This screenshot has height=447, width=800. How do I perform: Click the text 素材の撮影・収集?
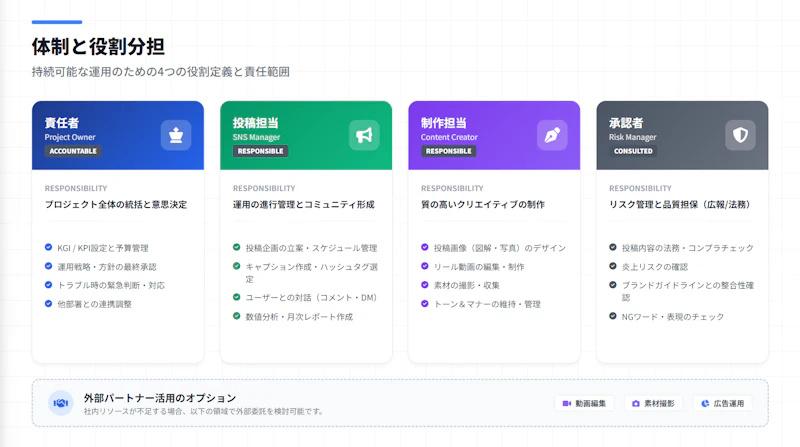pyautogui.click(x=466, y=285)
